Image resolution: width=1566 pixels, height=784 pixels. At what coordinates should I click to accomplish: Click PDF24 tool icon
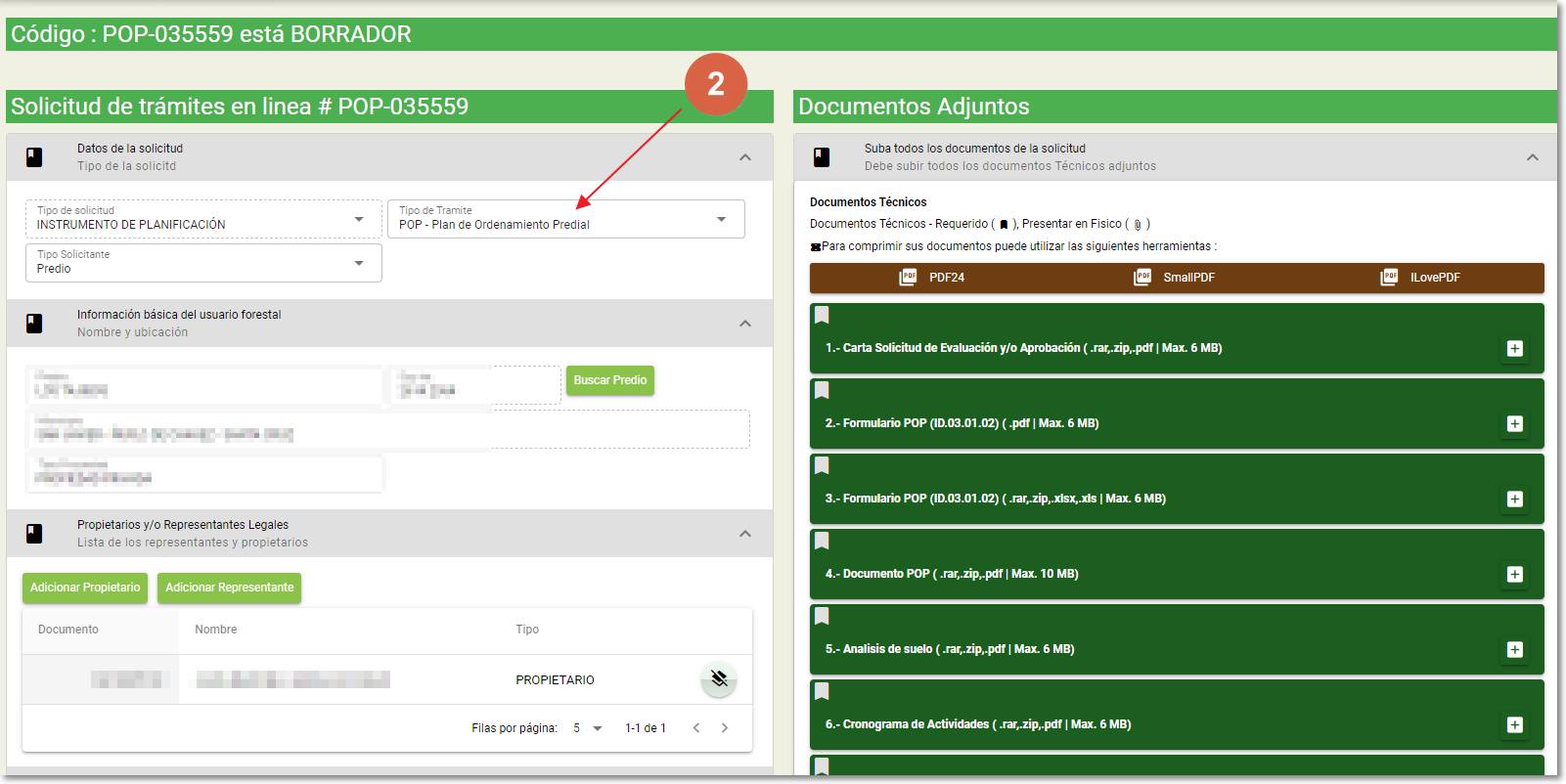[909, 278]
